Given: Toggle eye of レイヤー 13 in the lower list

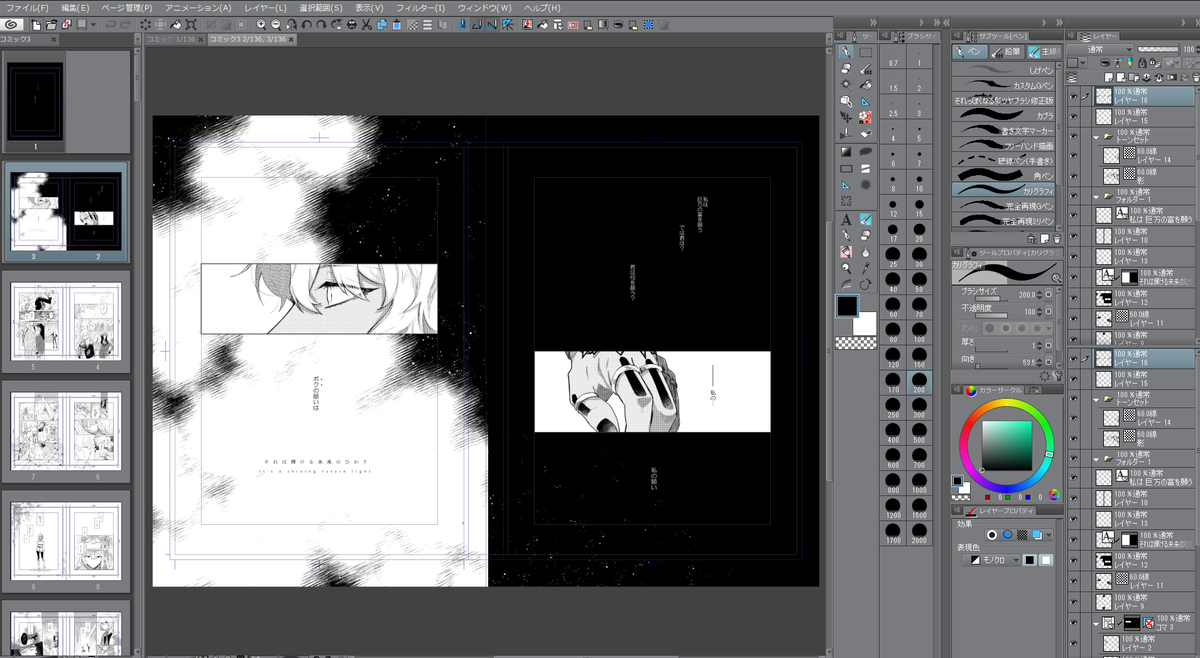Looking at the screenshot, I should (x=1074, y=519).
